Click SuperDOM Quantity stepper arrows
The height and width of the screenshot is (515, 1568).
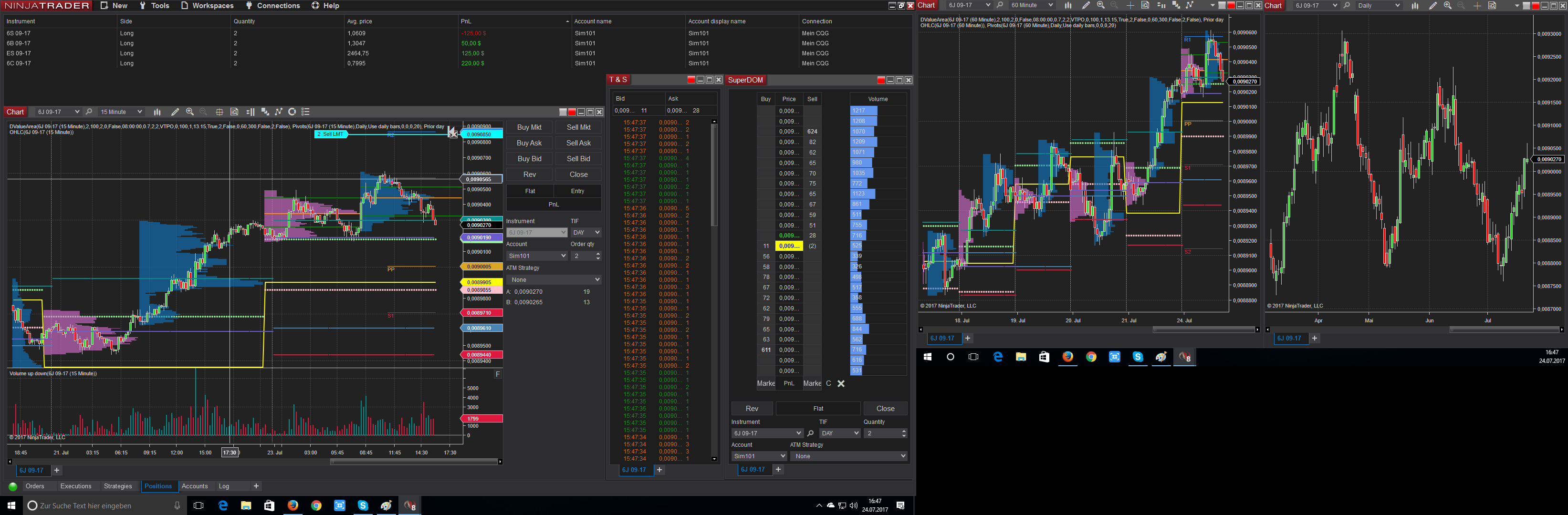[x=903, y=433]
